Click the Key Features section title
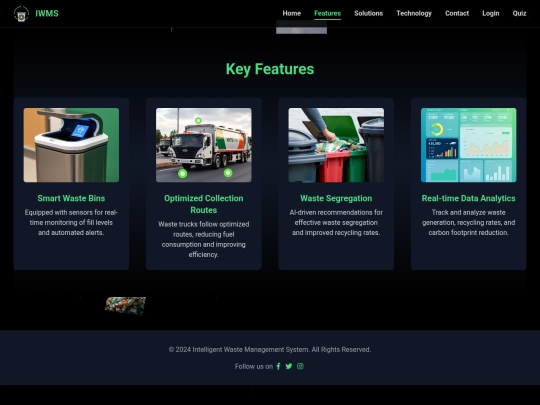 (270, 69)
